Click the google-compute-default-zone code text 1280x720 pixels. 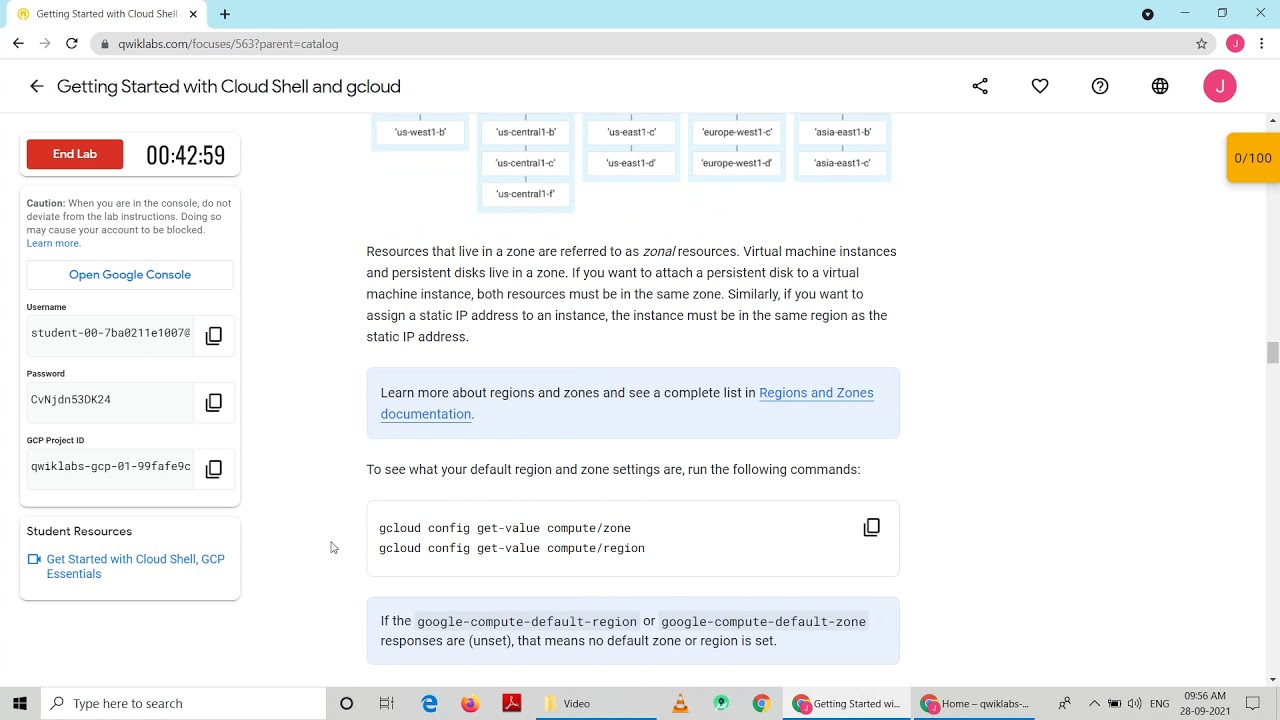pos(763,621)
